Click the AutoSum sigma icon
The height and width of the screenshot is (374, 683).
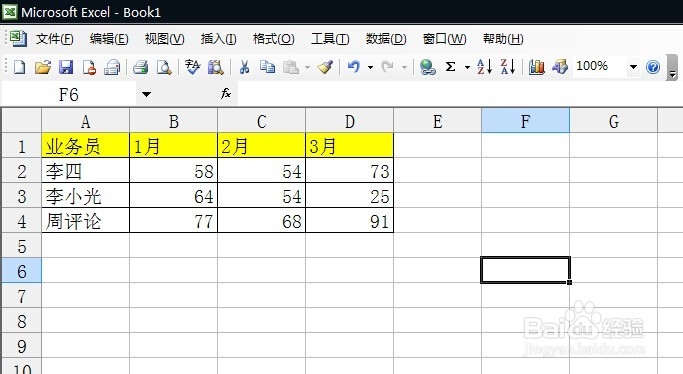point(451,67)
